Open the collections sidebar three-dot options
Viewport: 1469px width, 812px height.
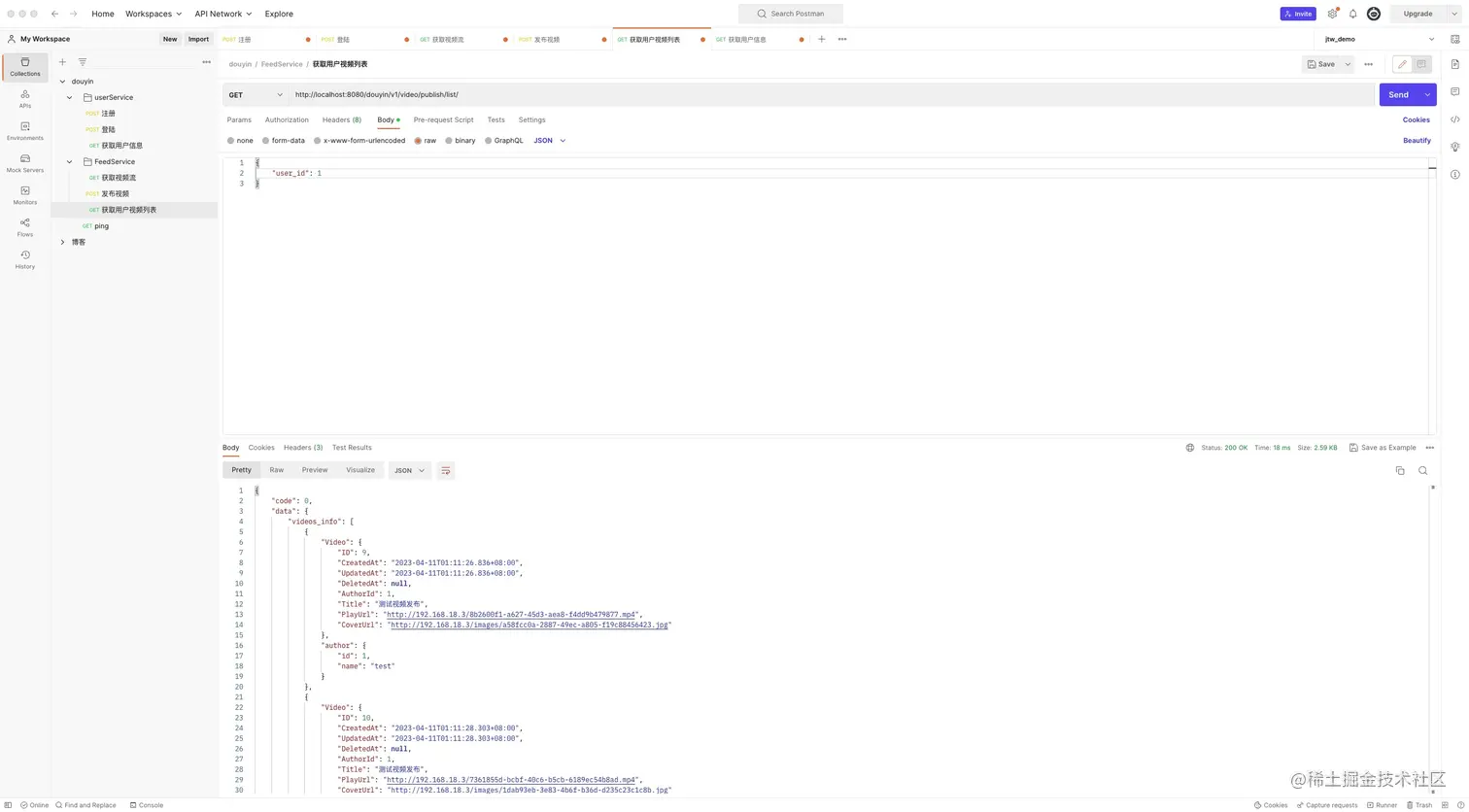(206, 62)
